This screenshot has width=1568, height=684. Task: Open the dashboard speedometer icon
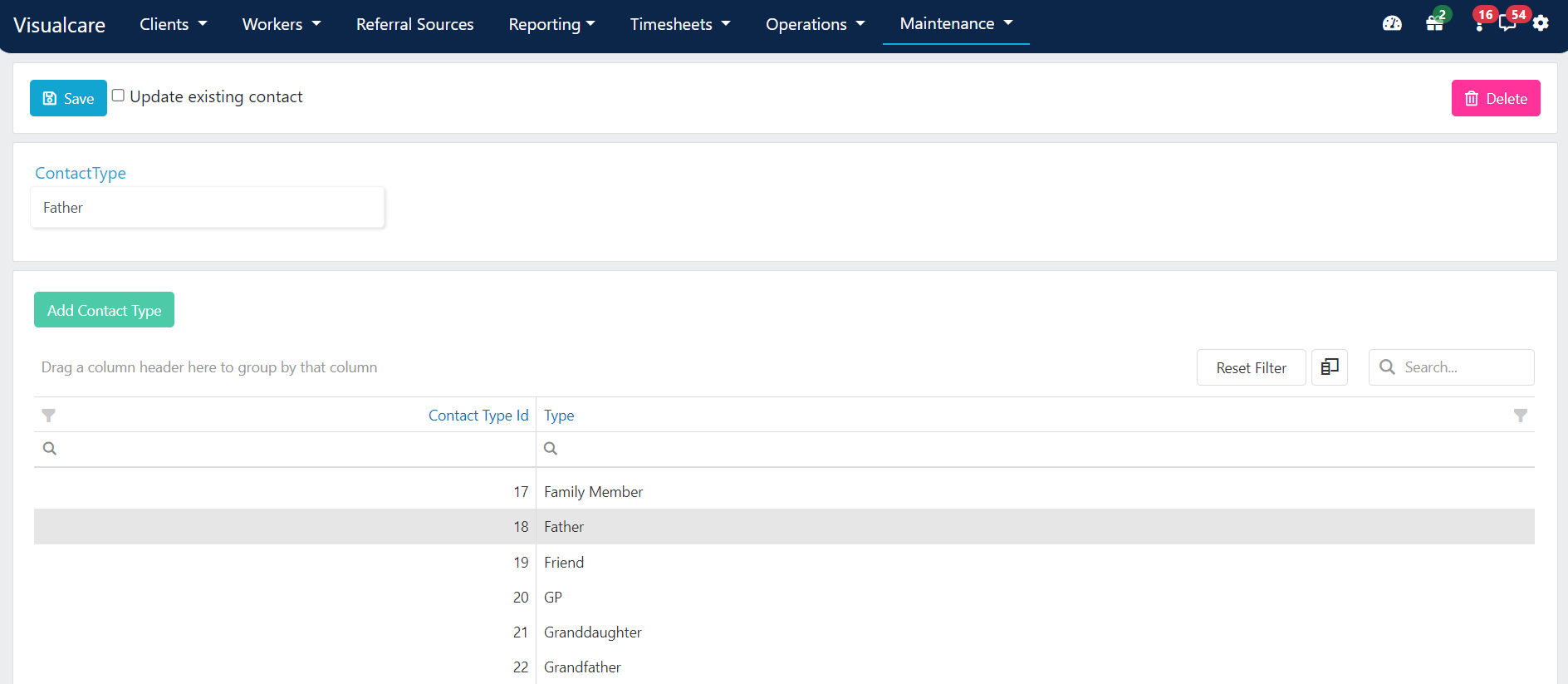click(1392, 23)
